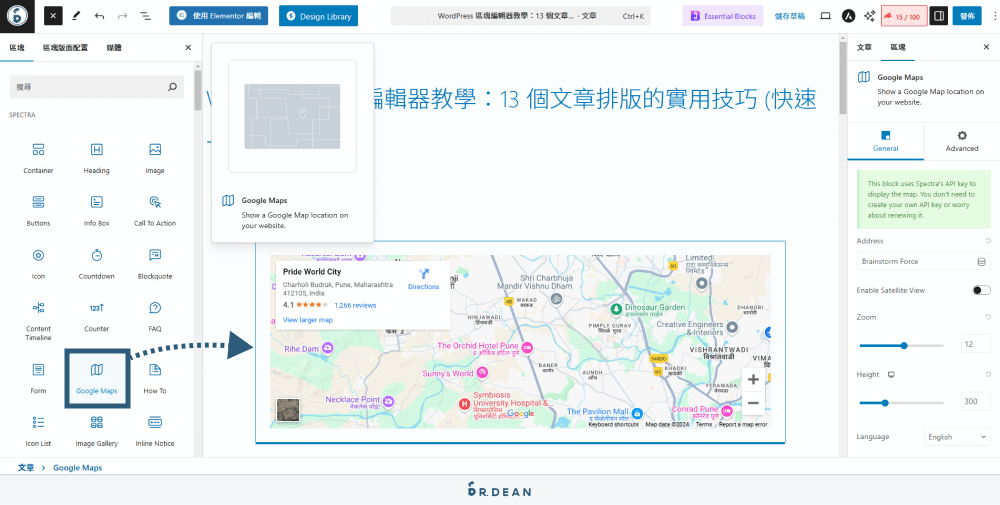The height and width of the screenshot is (505, 1000).
Task: Open Essential Blocks button
Action: 723,16
